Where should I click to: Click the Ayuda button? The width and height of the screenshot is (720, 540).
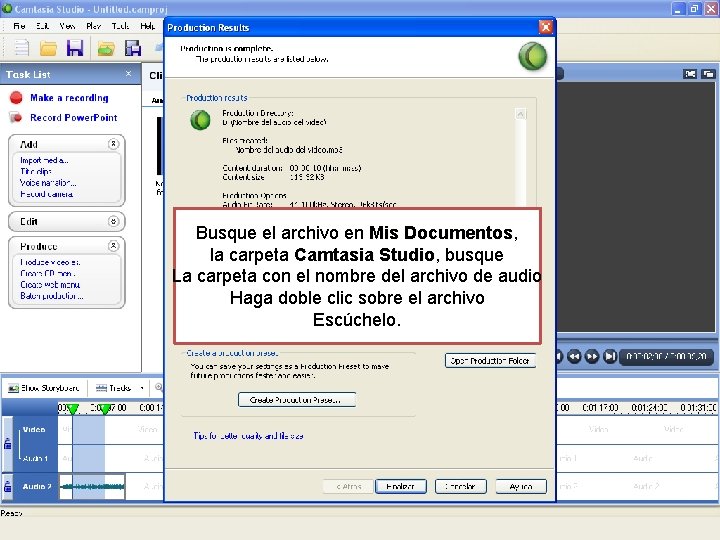coord(521,486)
